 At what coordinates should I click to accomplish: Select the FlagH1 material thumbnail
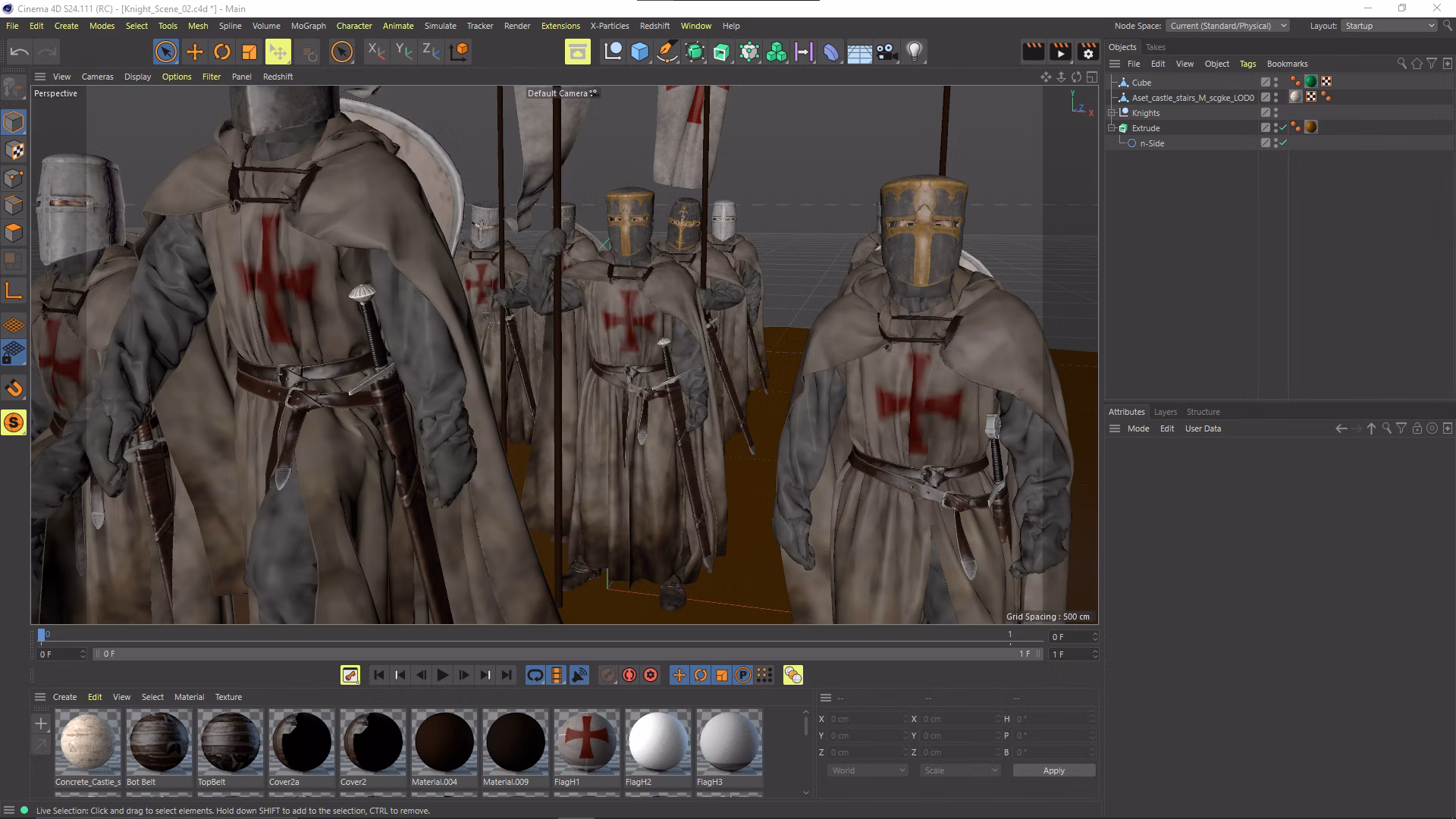[x=586, y=742]
